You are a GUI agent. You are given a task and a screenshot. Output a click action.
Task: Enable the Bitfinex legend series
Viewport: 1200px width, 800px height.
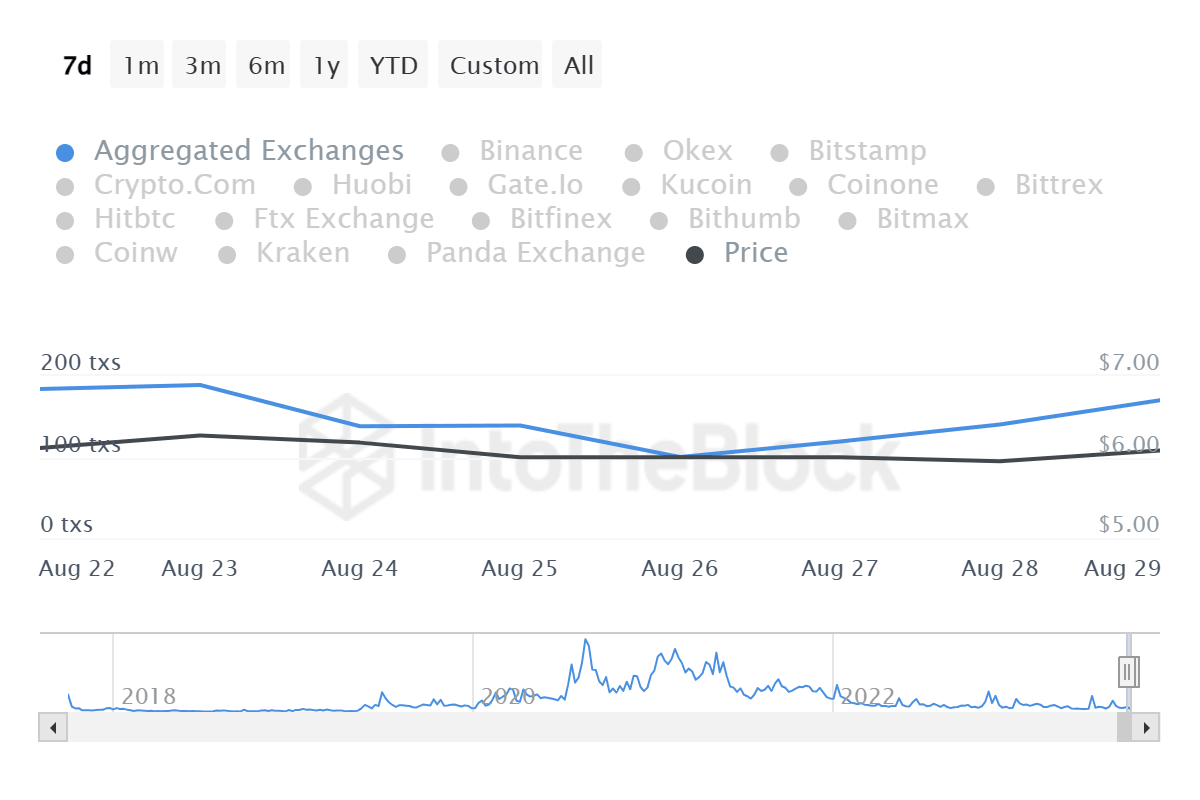click(560, 220)
